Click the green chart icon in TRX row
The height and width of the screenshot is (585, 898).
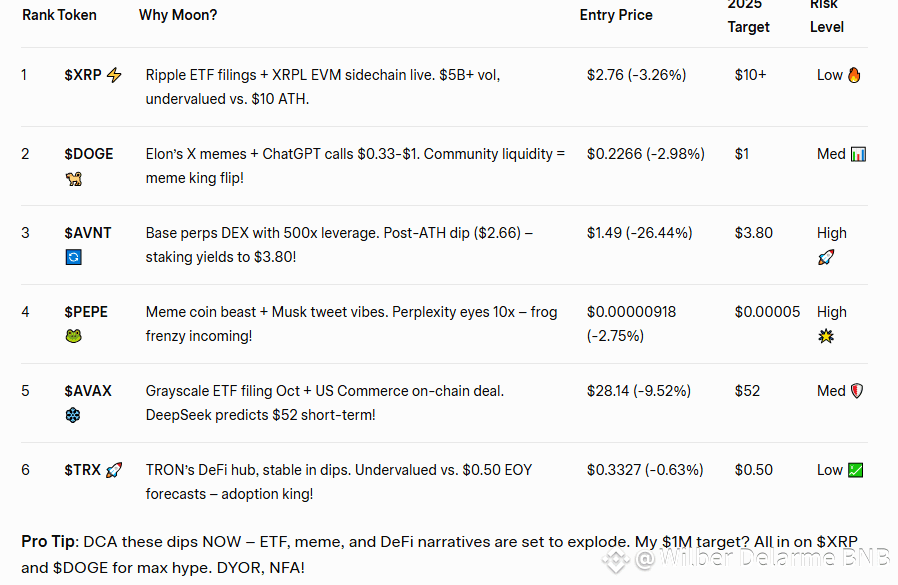(x=855, y=470)
